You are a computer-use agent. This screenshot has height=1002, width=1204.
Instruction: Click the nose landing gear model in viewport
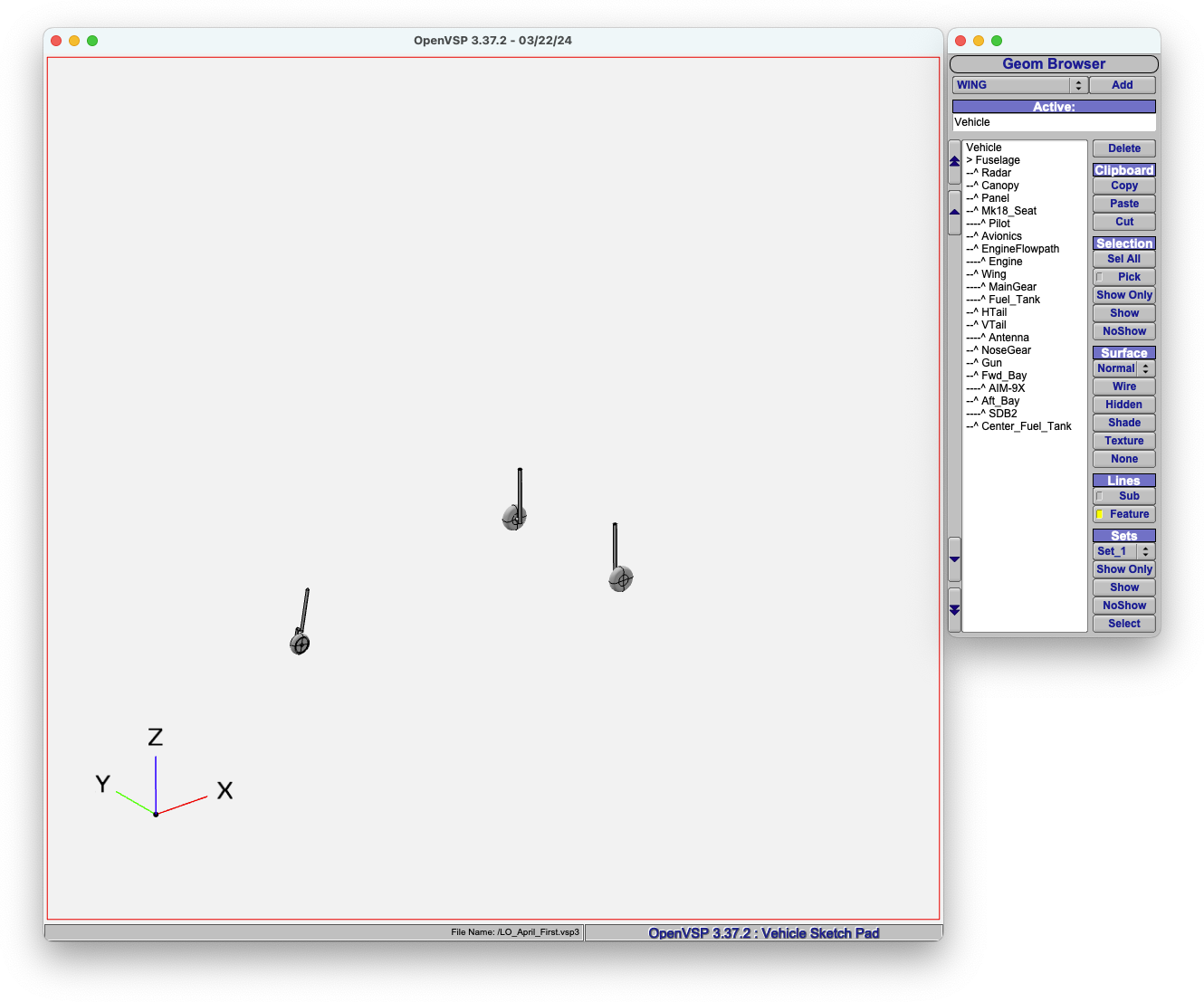[301, 623]
